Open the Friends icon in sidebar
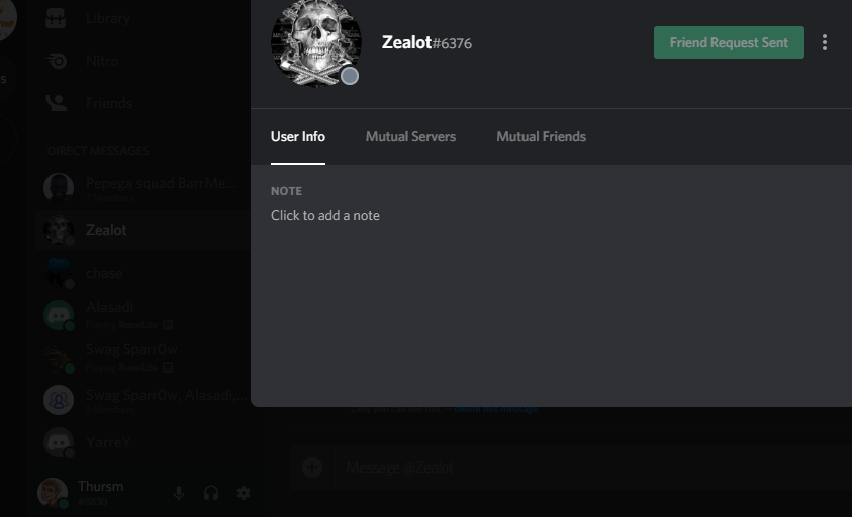The height and width of the screenshot is (517, 852). (55, 103)
